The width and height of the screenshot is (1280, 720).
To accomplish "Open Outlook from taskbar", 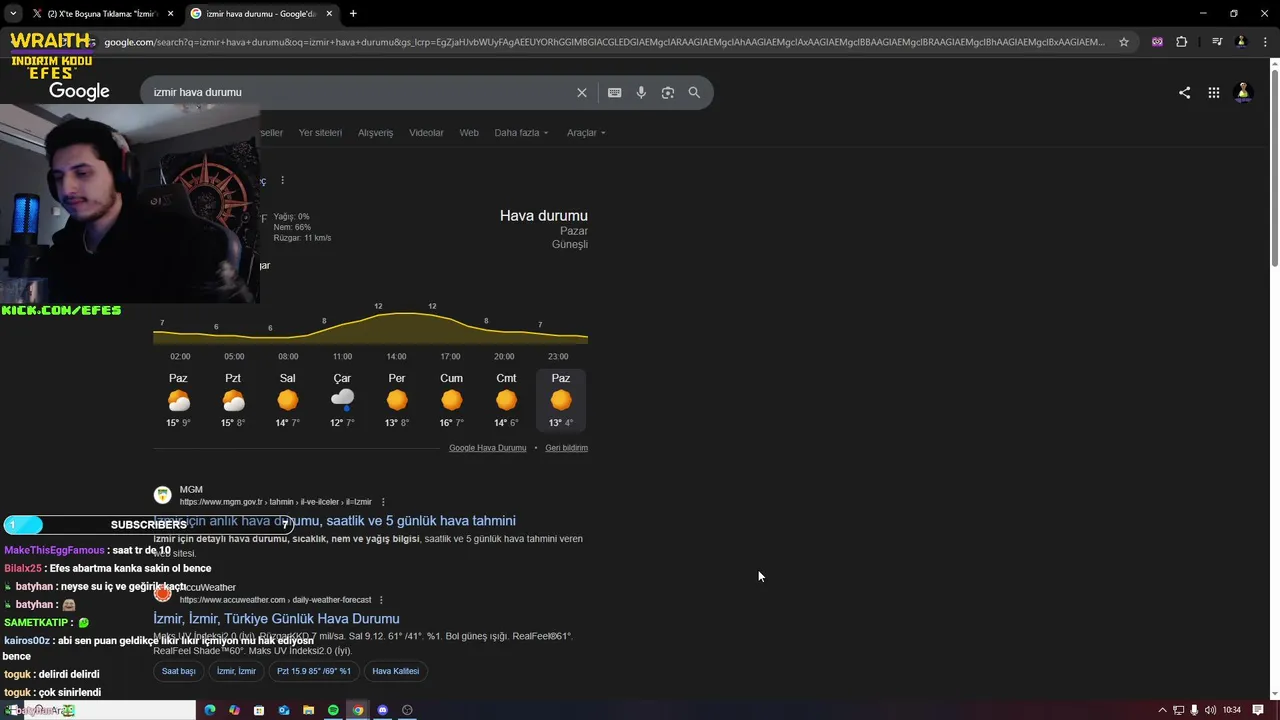I will (284, 710).
